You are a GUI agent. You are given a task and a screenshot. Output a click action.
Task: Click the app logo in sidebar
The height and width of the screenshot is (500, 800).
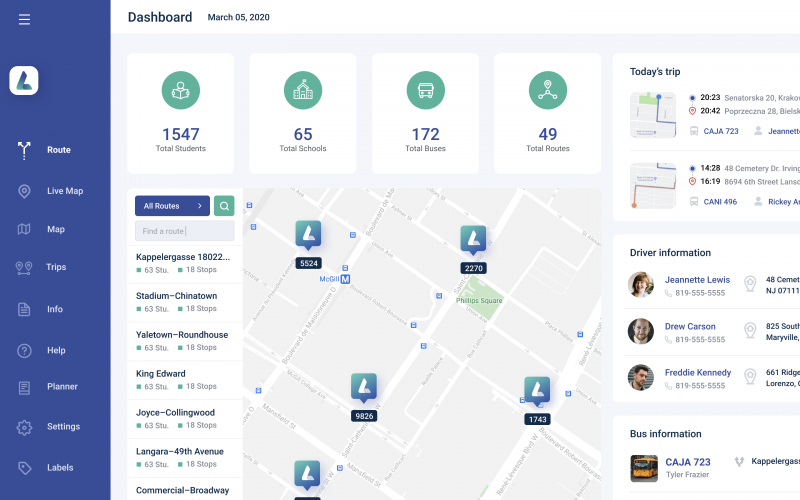click(x=23, y=80)
